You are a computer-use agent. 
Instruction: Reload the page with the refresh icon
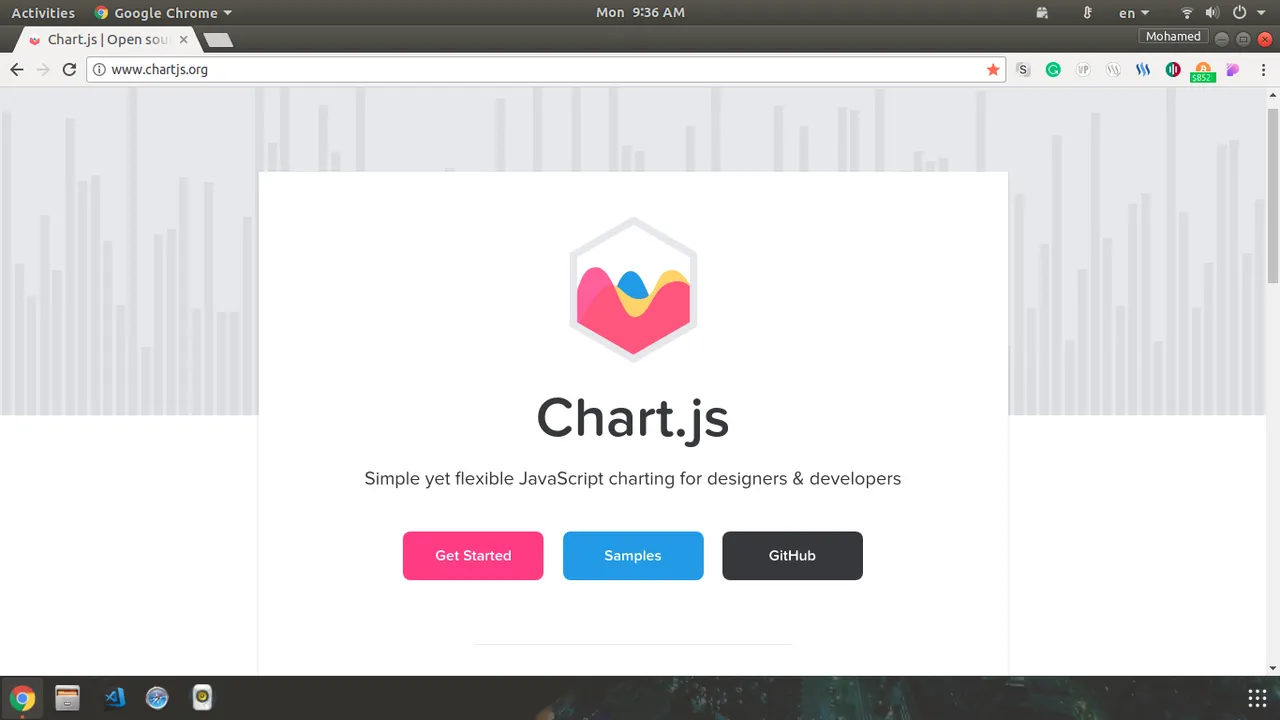[x=69, y=69]
